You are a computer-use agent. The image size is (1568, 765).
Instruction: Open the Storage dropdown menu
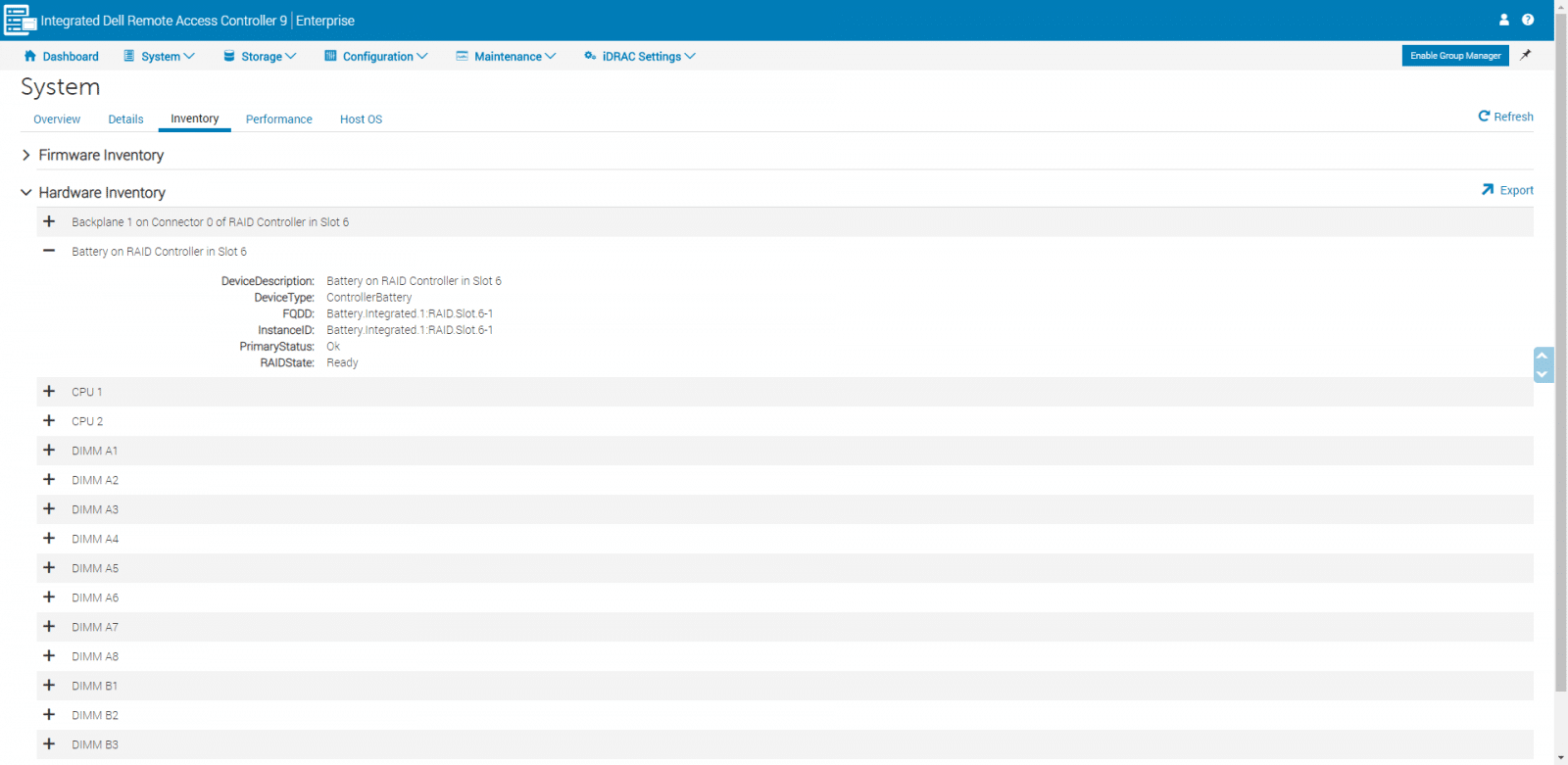point(260,57)
